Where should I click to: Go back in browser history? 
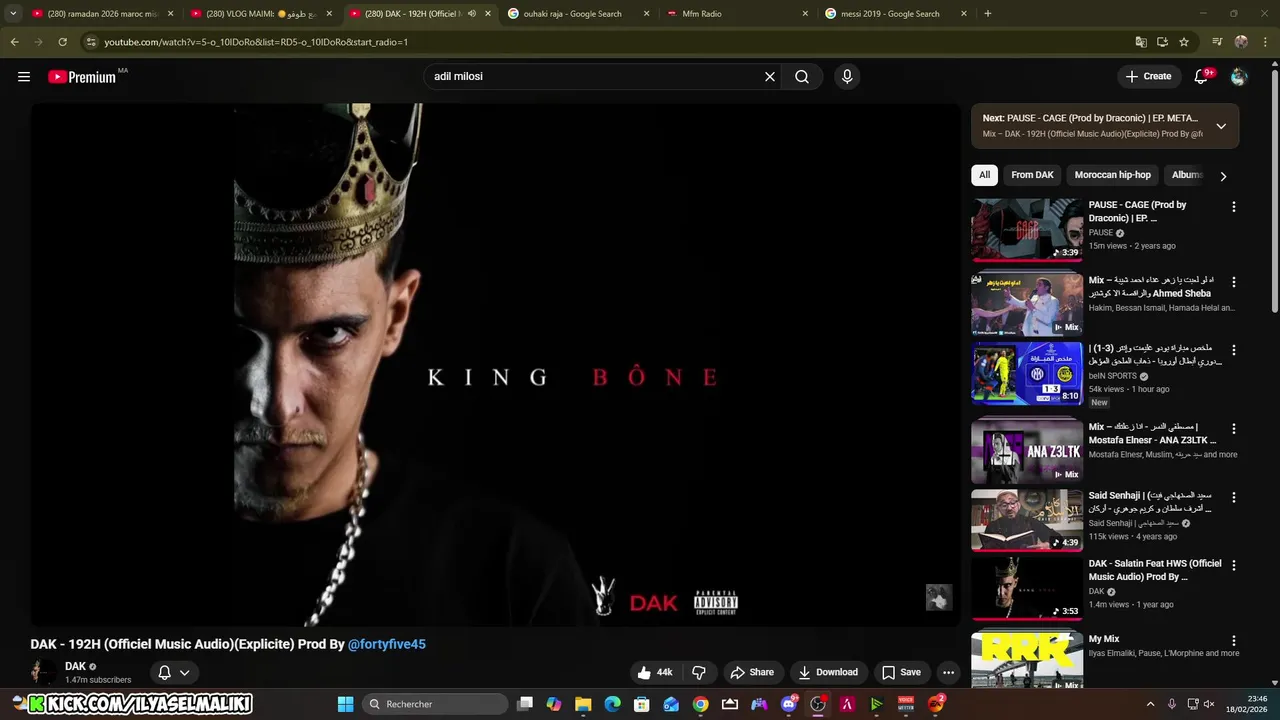pos(14,42)
